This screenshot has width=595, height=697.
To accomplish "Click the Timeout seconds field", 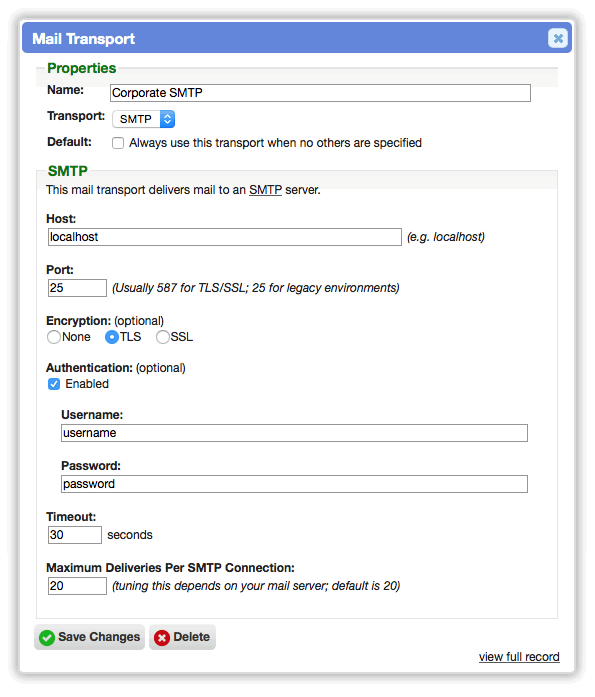I will click(75, 535).
